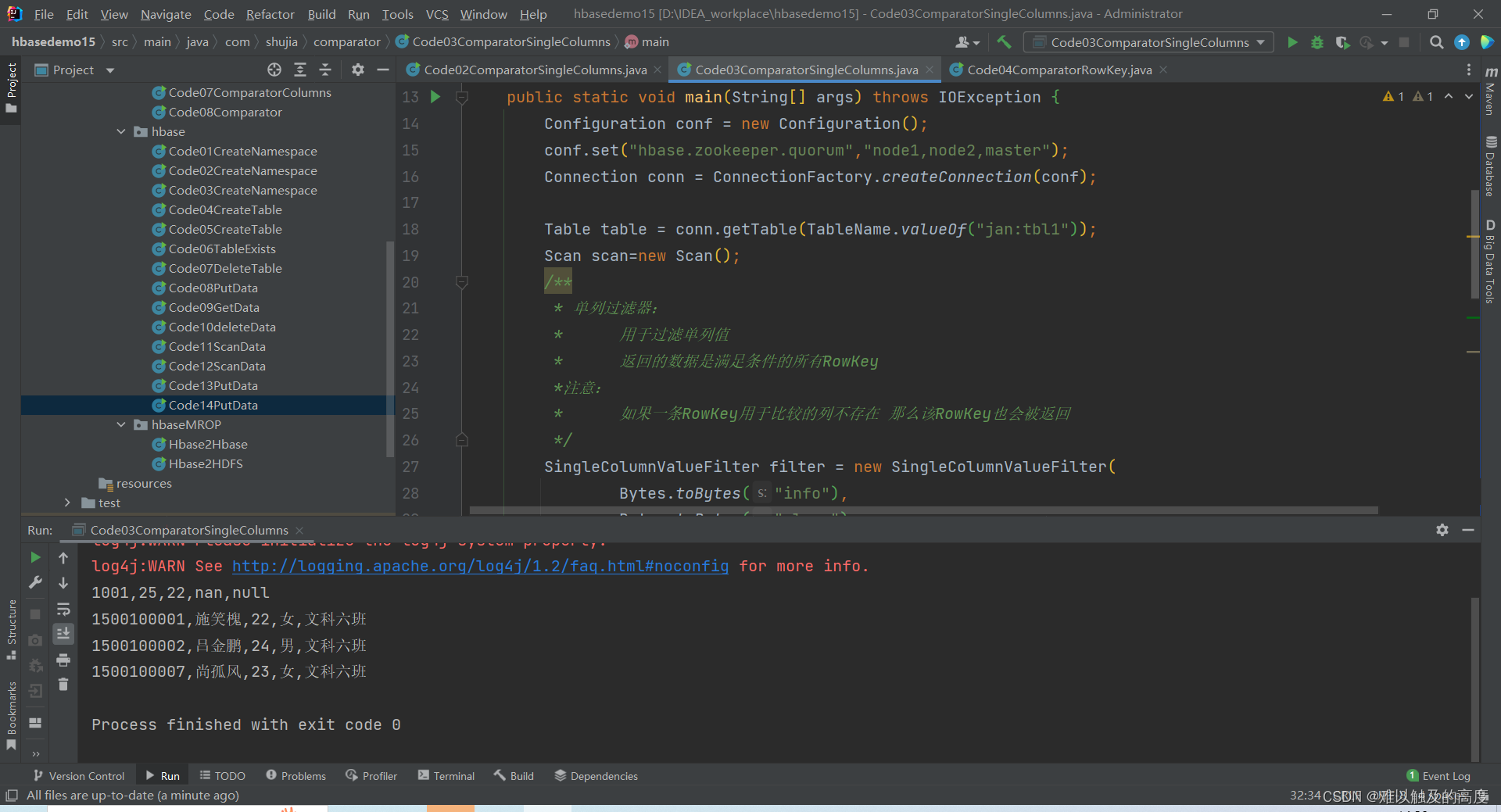1501x812 pixels.
Task: Click the Project tree vertical scrollbar
Action: (389, 349)
